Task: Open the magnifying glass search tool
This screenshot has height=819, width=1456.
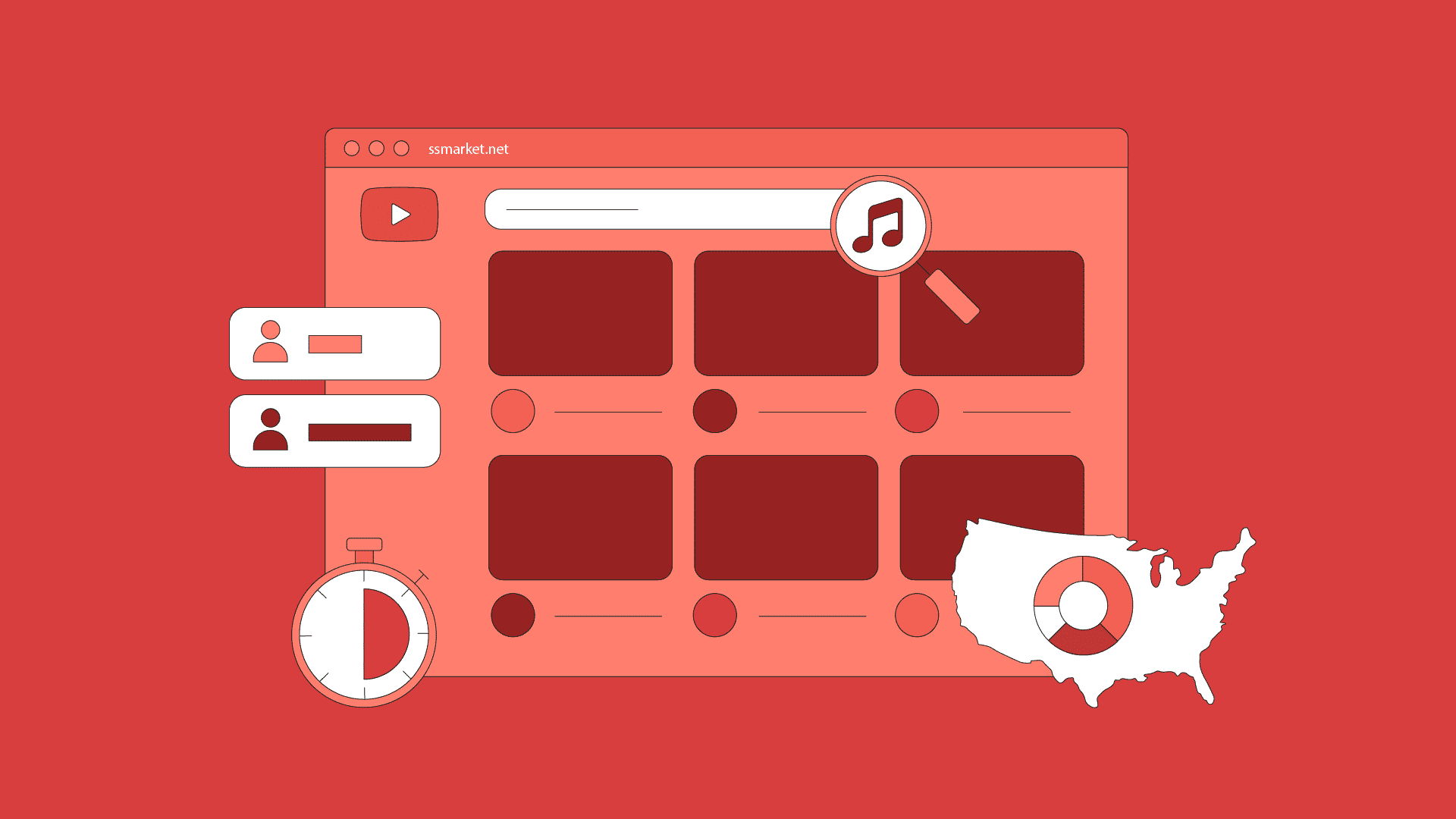Action: click(880, 225)
